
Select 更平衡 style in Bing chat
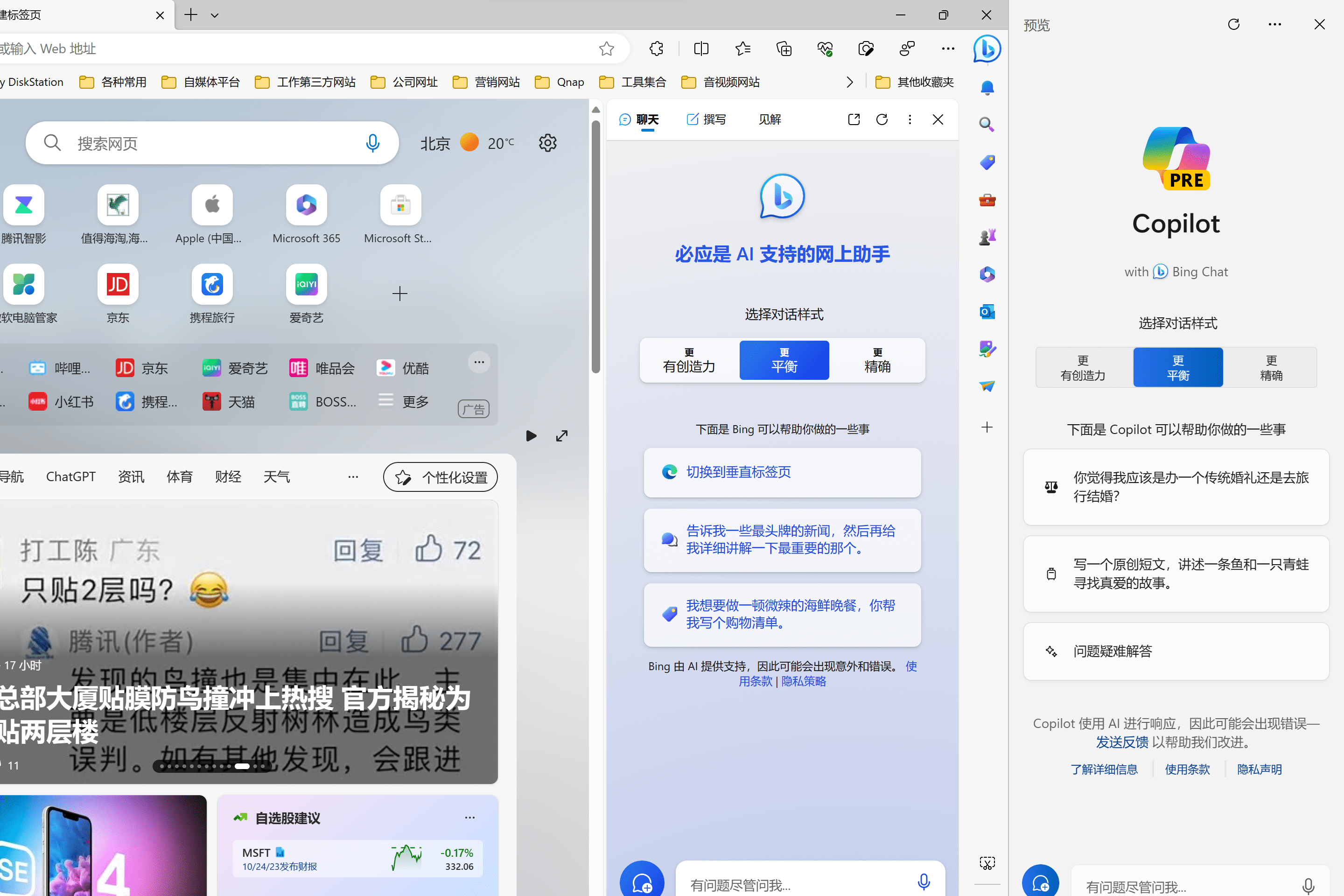(x=784, y=361)
